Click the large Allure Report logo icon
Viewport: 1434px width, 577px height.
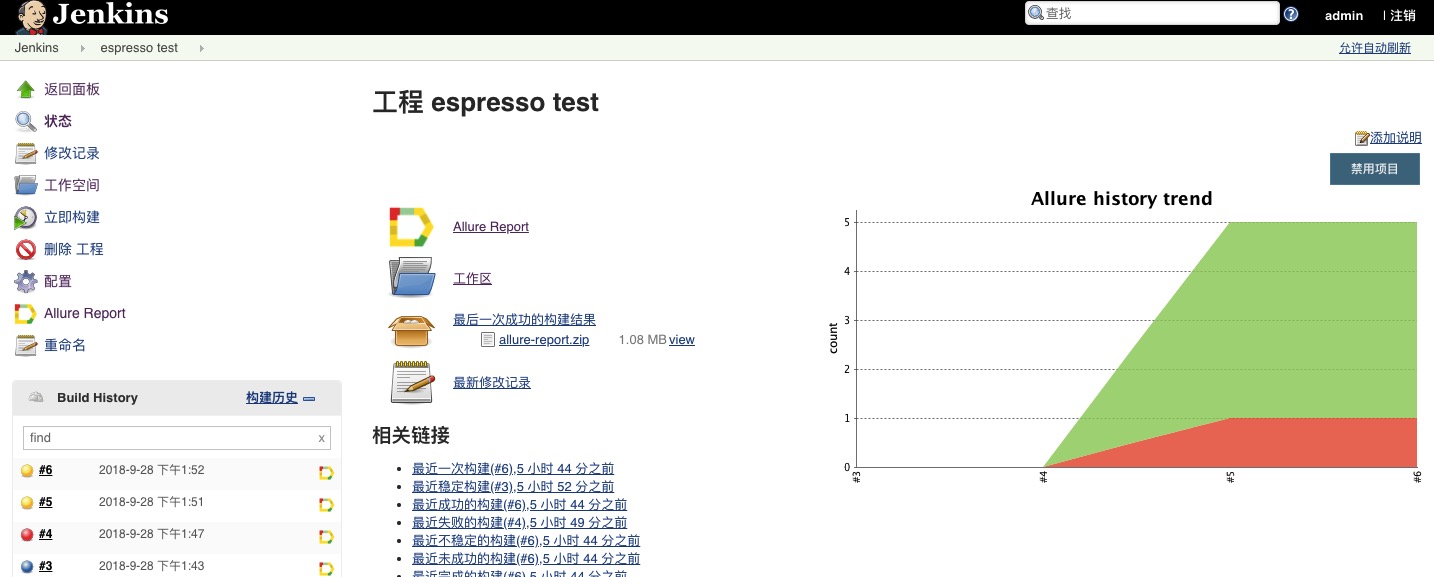[x=411, y=227]
